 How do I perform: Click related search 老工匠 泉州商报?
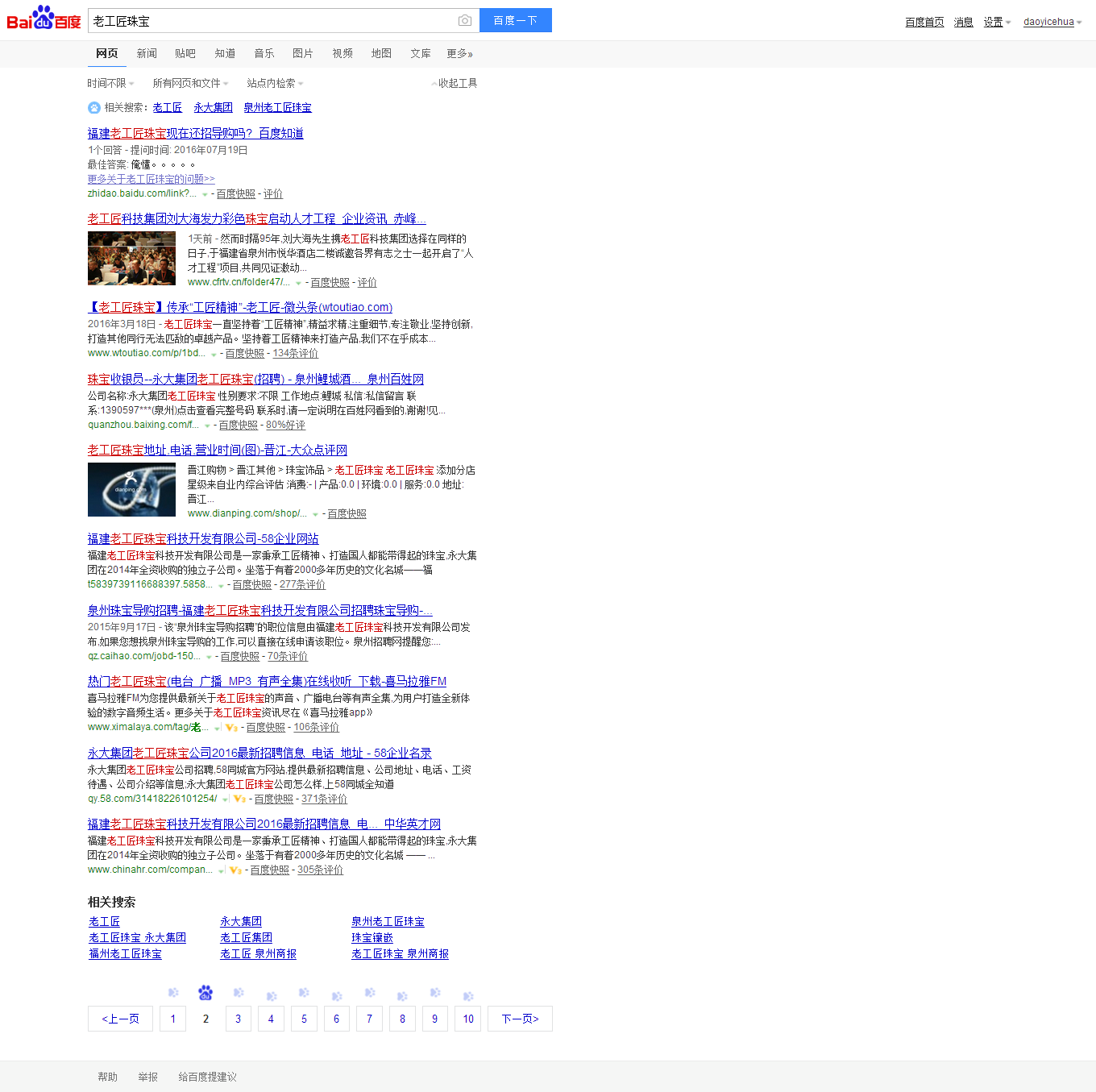pos(258,954)
